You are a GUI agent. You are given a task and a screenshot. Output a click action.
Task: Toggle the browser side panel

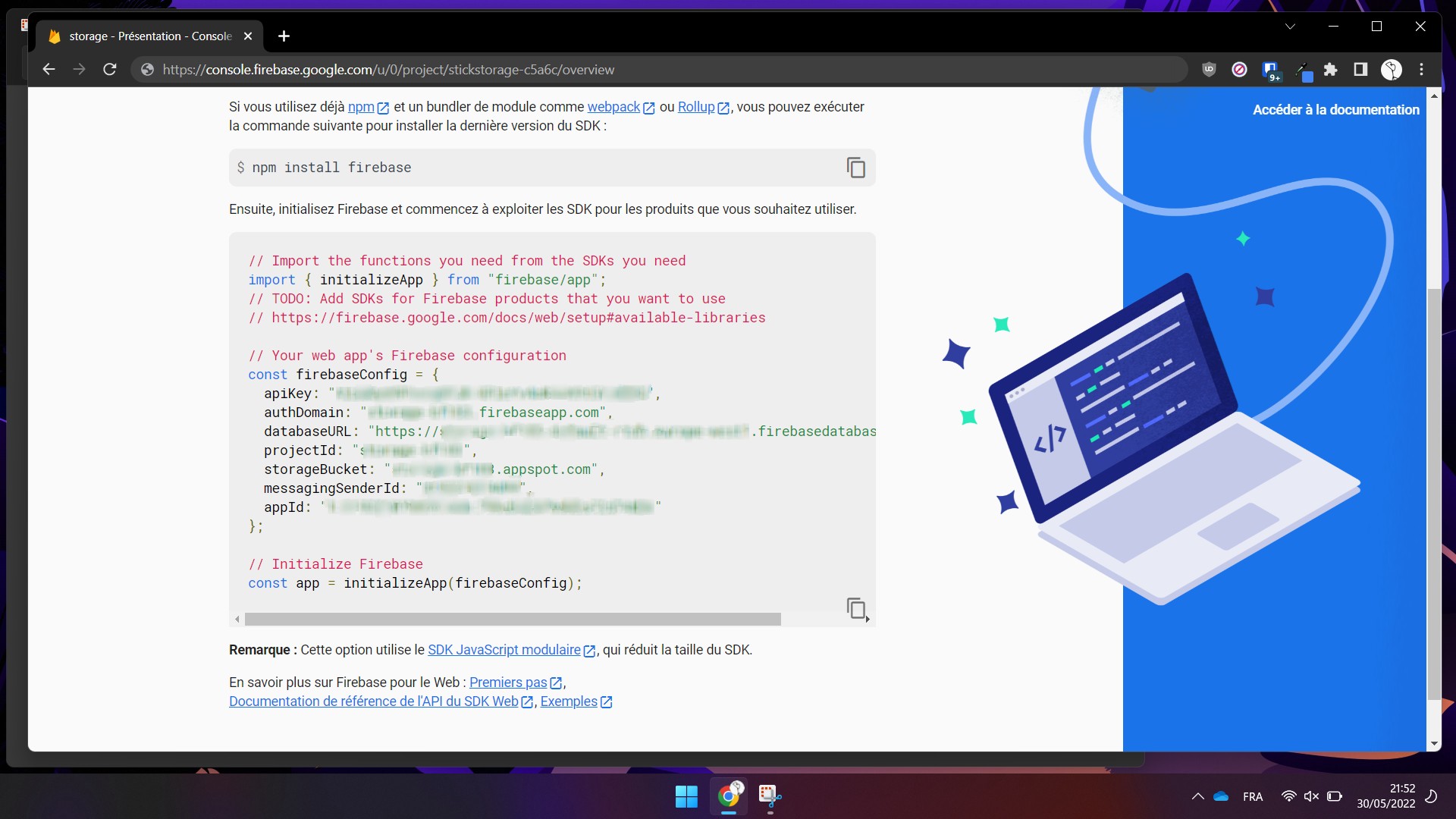1360,70
